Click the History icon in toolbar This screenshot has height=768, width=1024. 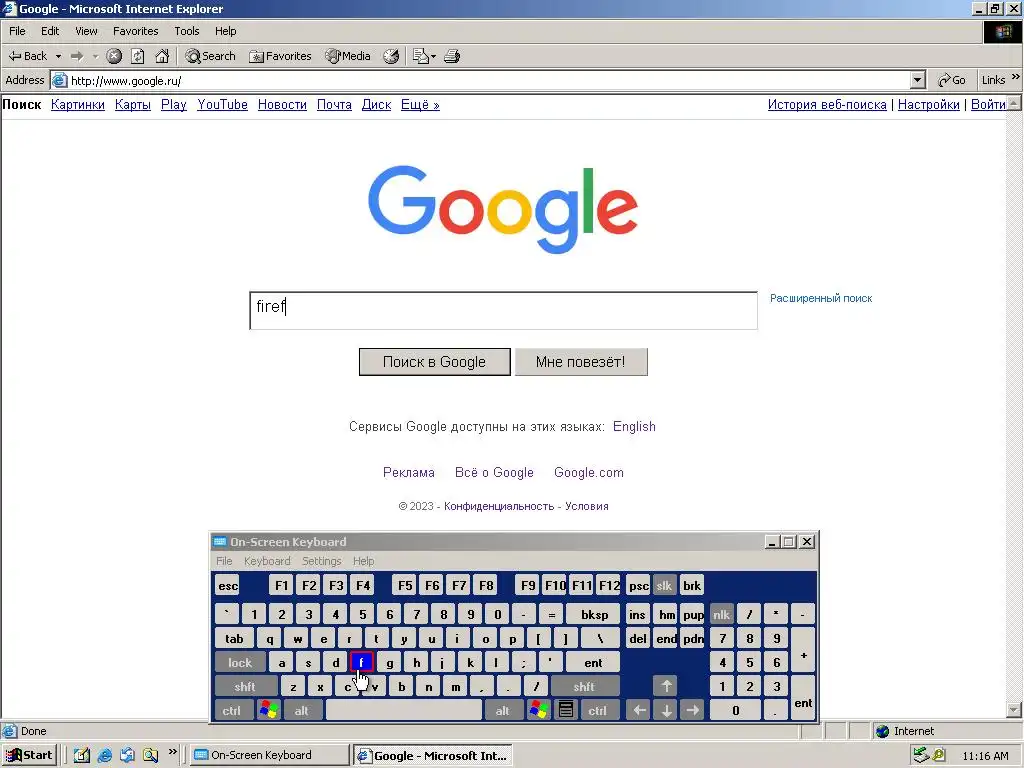[391, 56]
